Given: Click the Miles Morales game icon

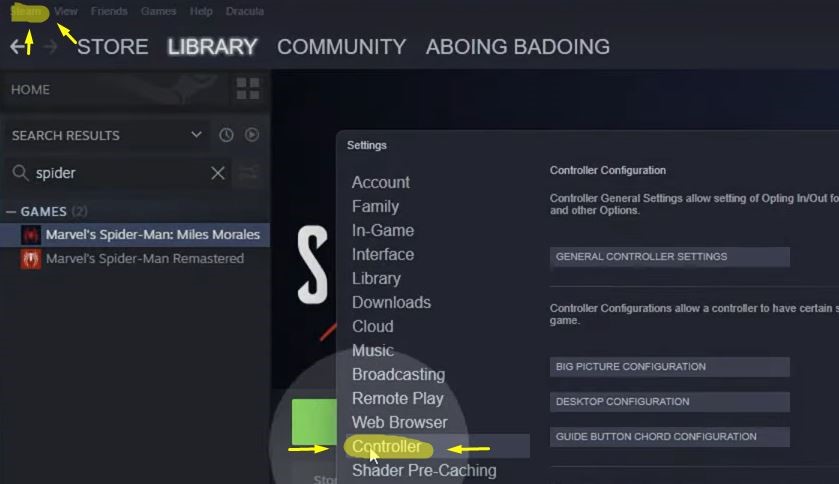Looking at the screenshot, I should [x=30, y=235].
